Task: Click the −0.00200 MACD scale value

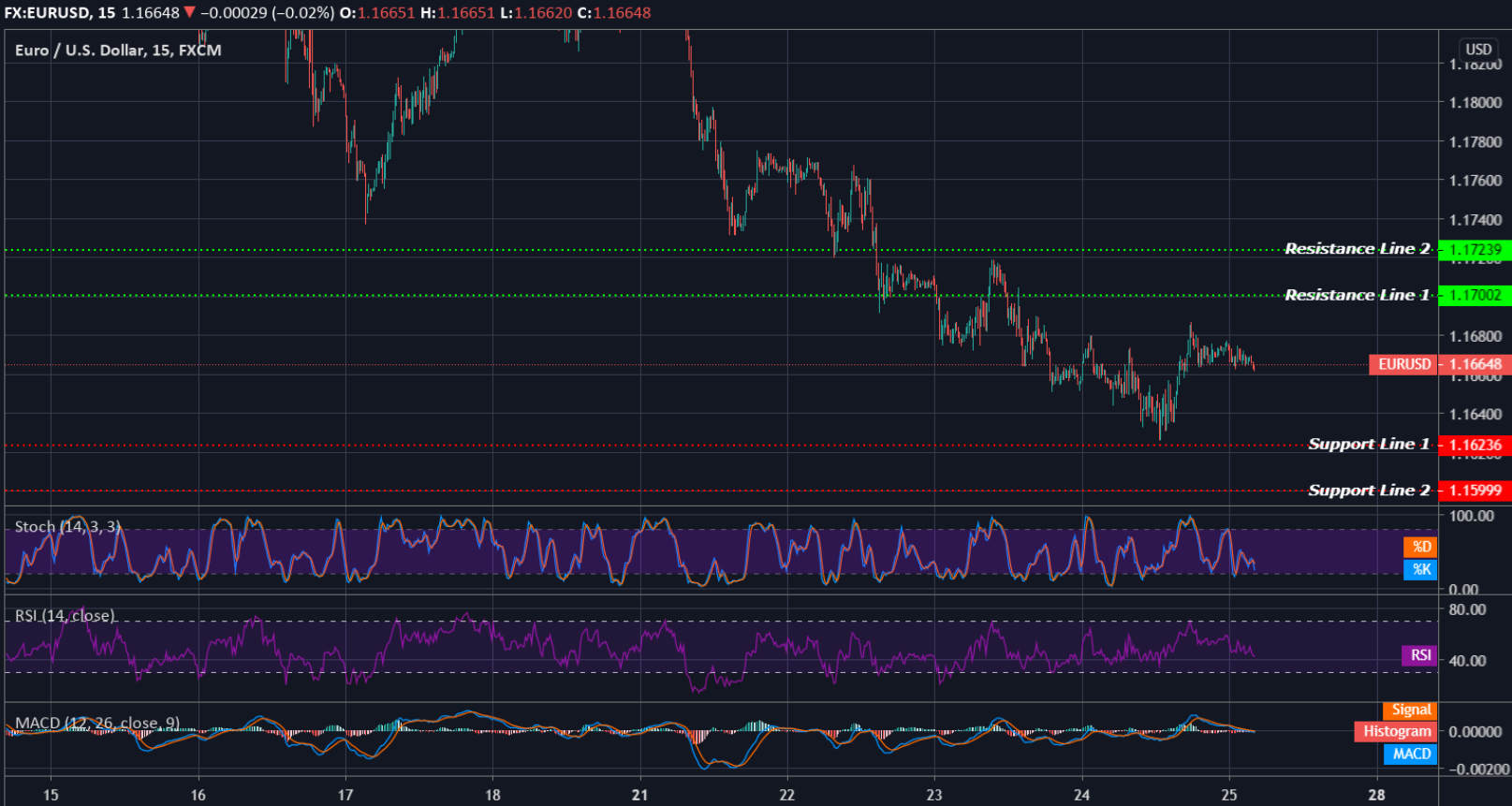Action: click(1479, 769)
